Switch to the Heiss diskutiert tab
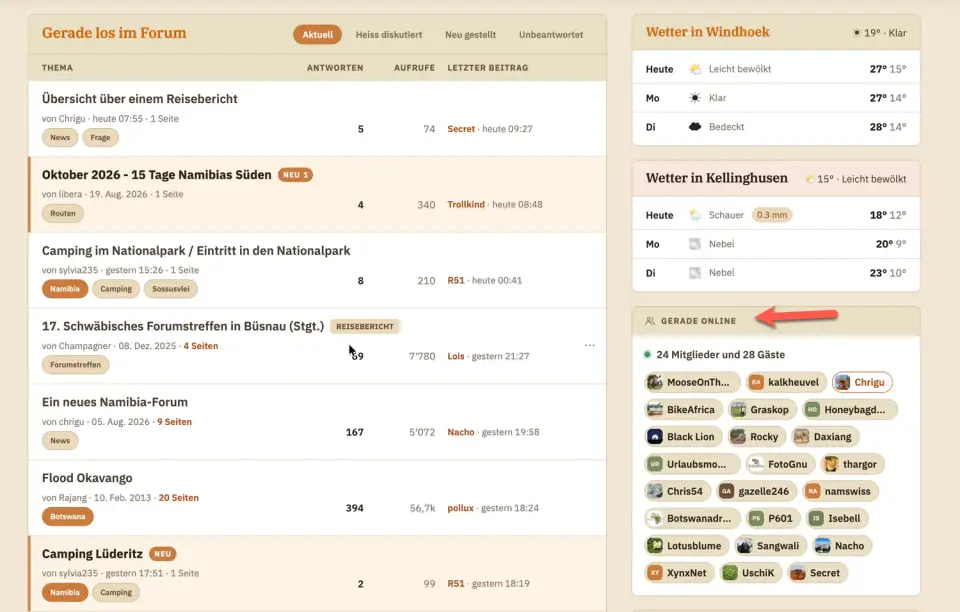 point(389,35)
